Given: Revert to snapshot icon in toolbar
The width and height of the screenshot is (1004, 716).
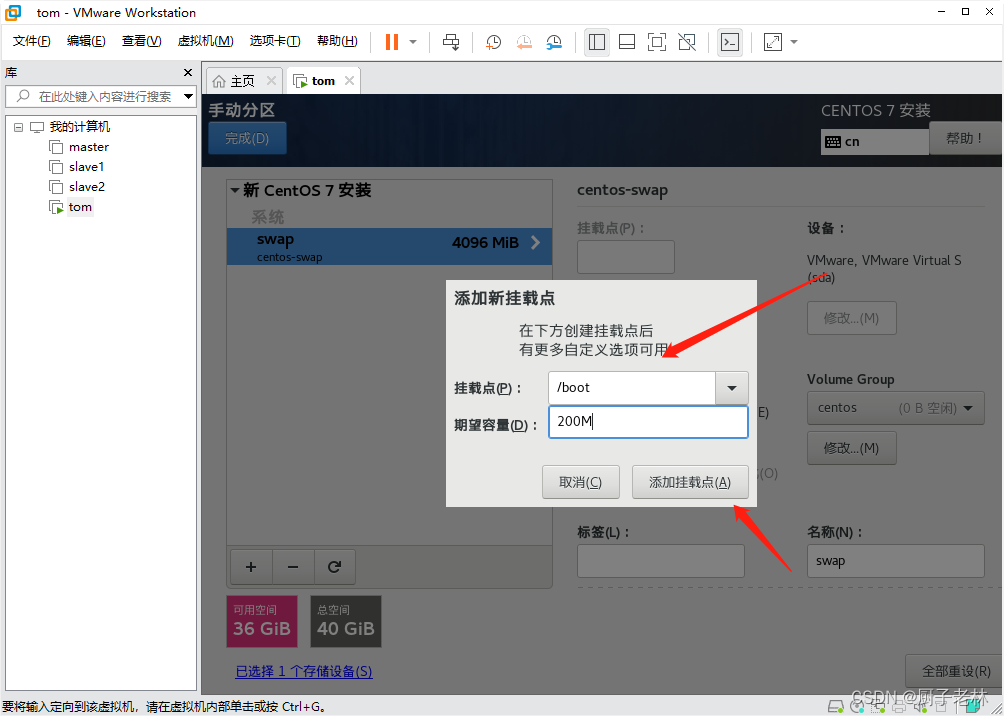Looking at the screenshot, I should (524, 42).
